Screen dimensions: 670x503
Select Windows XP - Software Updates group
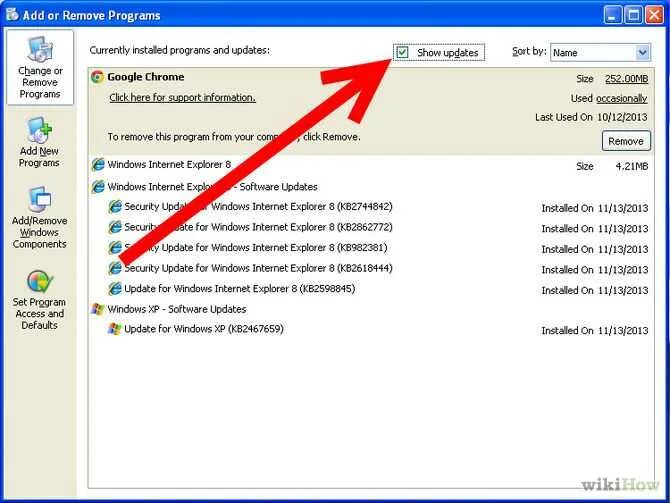point(177,309)
